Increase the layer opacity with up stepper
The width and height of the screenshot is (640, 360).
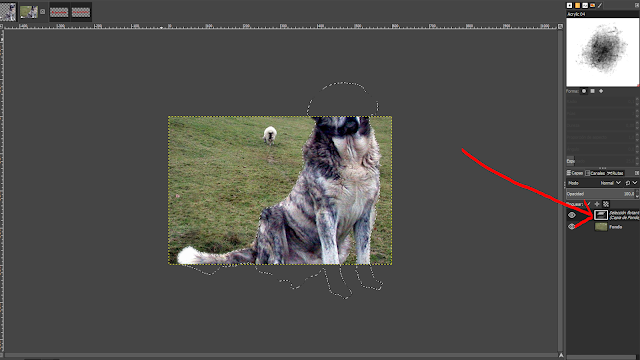point(638,192)
